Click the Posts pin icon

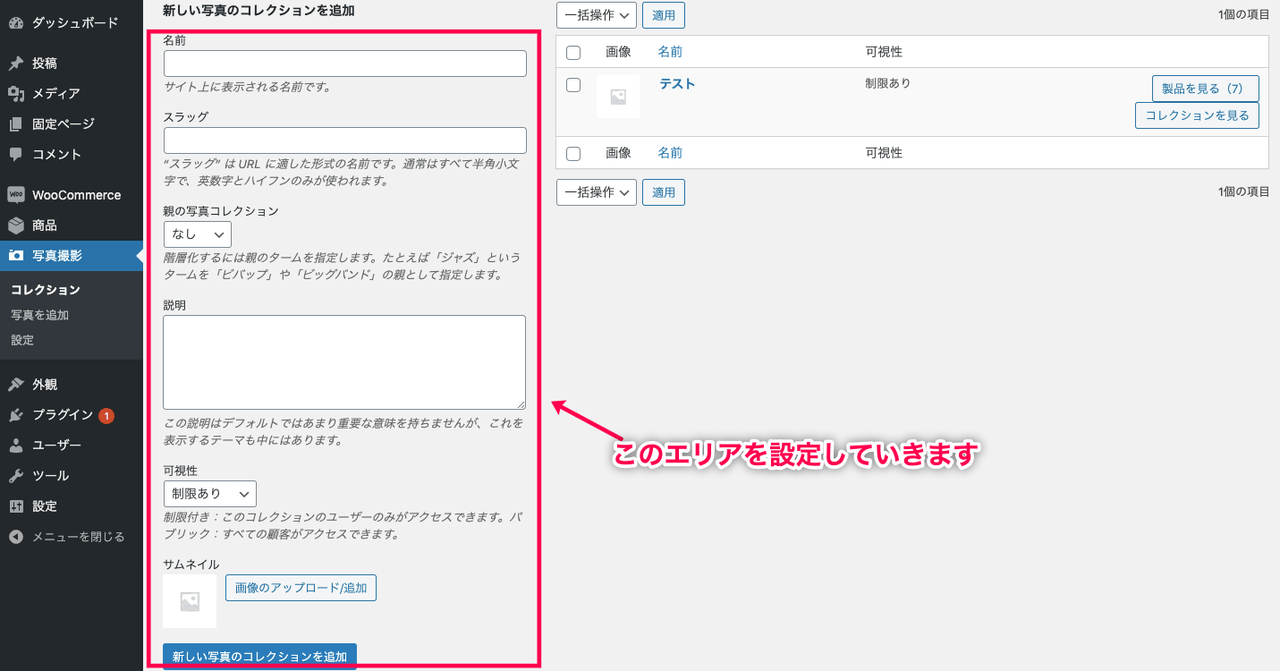16,63
